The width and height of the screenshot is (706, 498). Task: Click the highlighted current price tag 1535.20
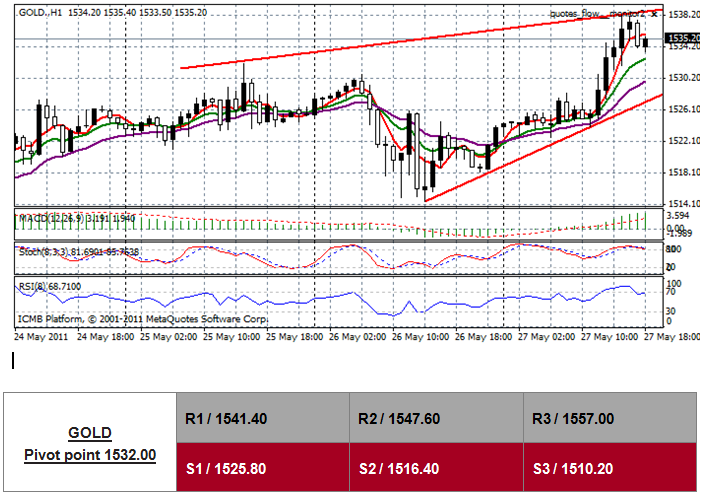(683, 38)
